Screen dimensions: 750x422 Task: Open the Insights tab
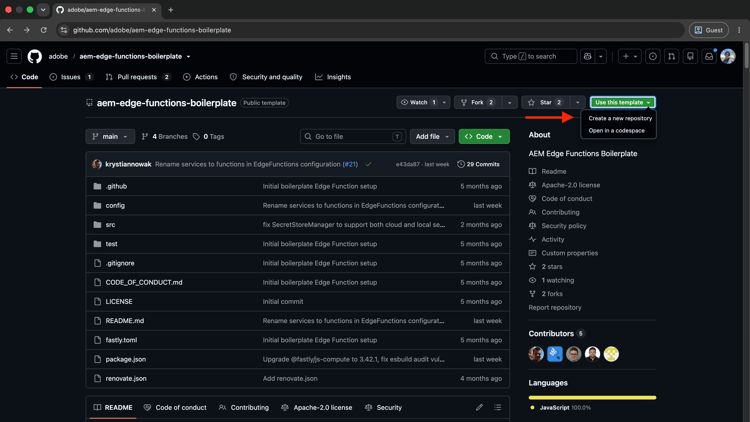(333, 77)
